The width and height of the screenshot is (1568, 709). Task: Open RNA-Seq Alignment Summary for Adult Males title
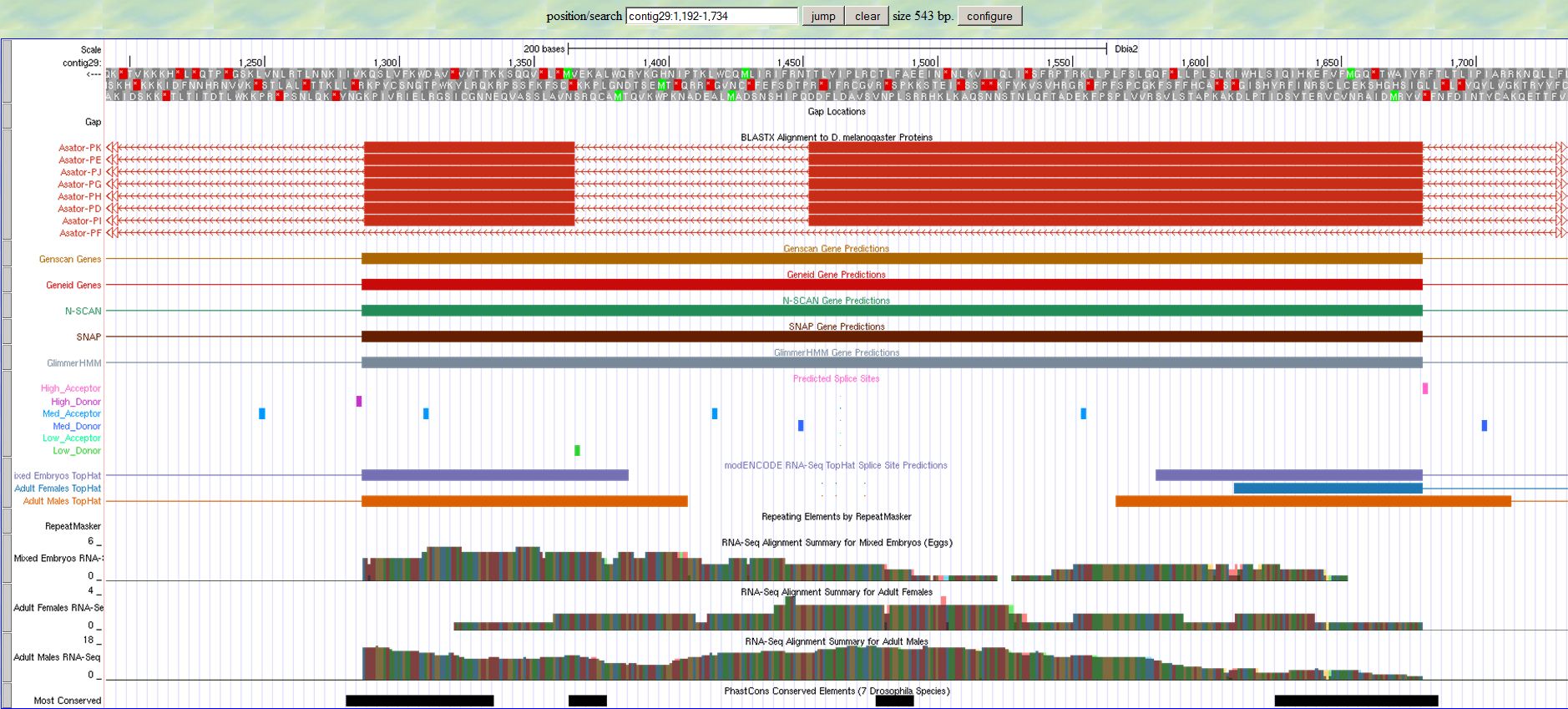pos(837,641)
